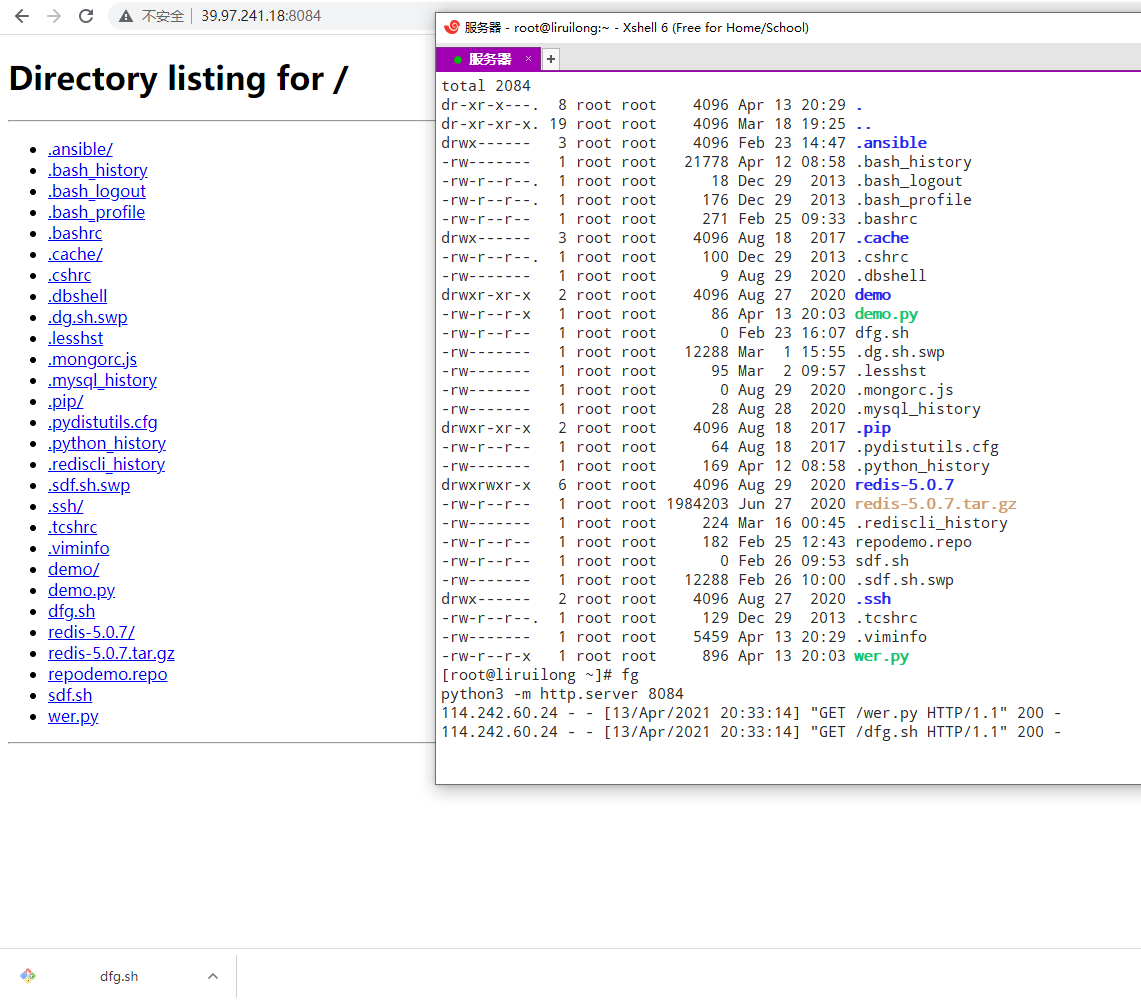The height and width of the screenshot is (1001, 1141).
Task: Open the .ansible/ directory link
Action: pos(80,149)
